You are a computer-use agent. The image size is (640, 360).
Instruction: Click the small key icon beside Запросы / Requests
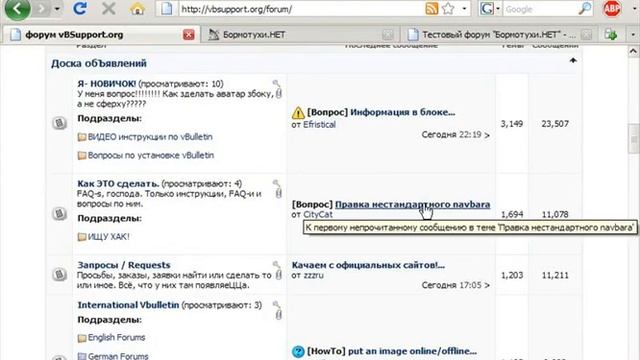[276, 264]
